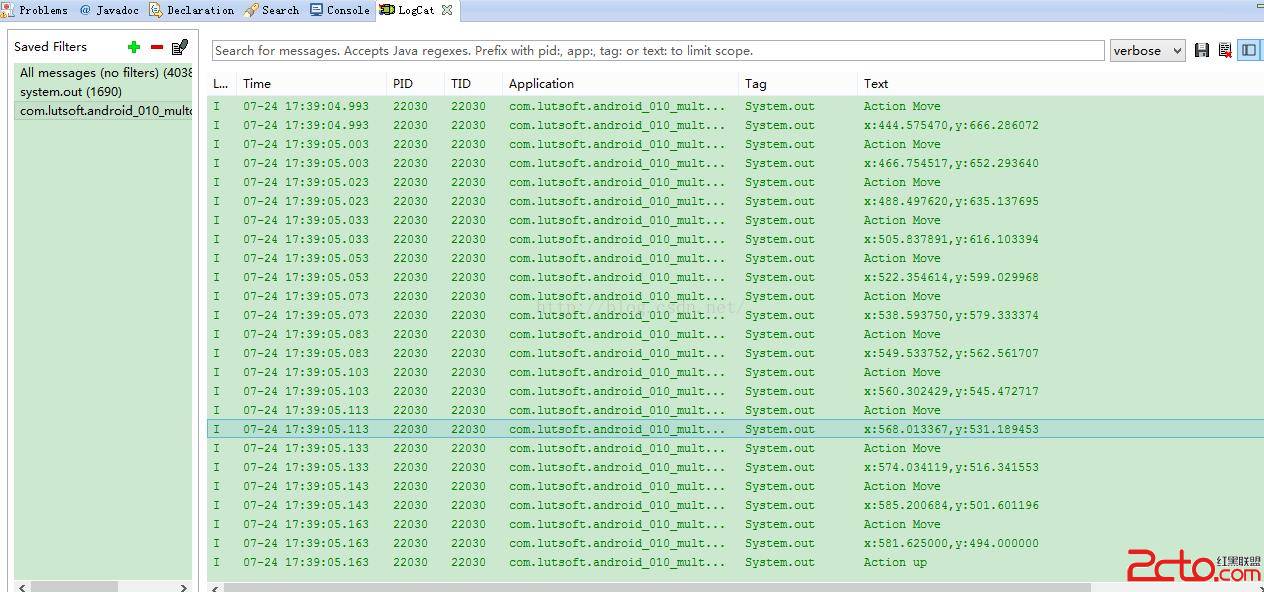This screenshot has width=1264, height=592.
Task: Edit the selected logcat filter
Action: [x=180, y=47]
